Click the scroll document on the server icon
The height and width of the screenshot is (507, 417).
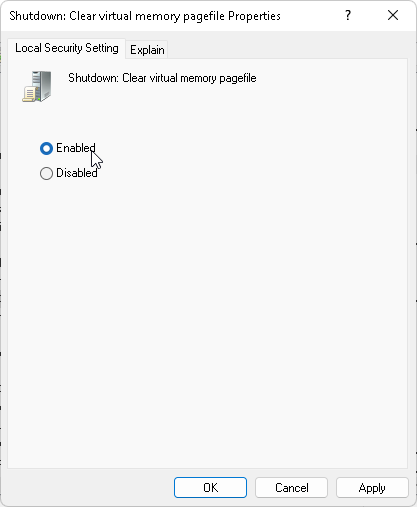point(29,94)
